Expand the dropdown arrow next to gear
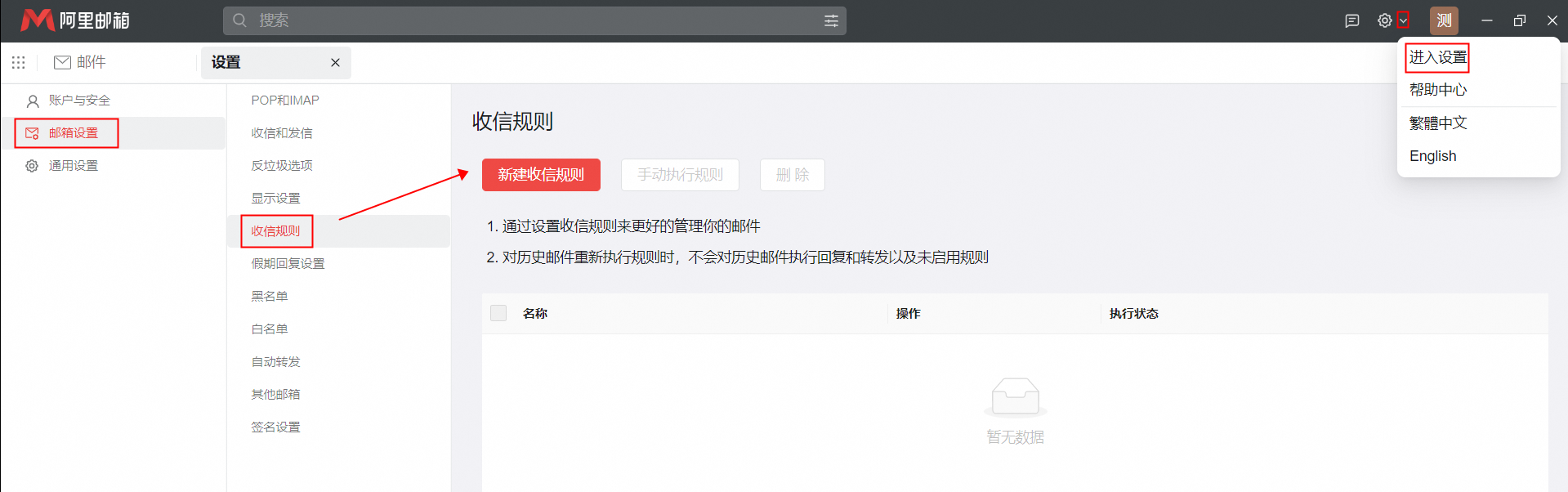The width and height of the screenshot is (1568, 492). pos(1403,21)
